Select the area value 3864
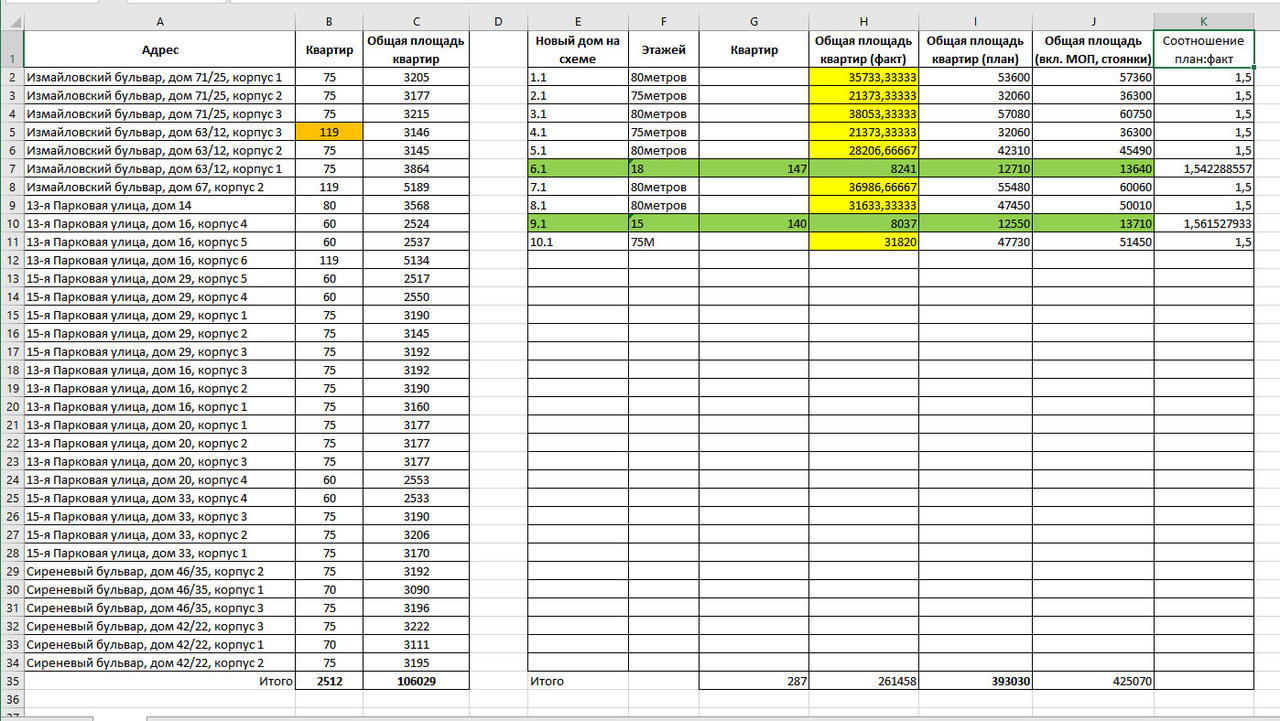The image size is (1280, 721). pyautogui.click(x=416, y=169)
